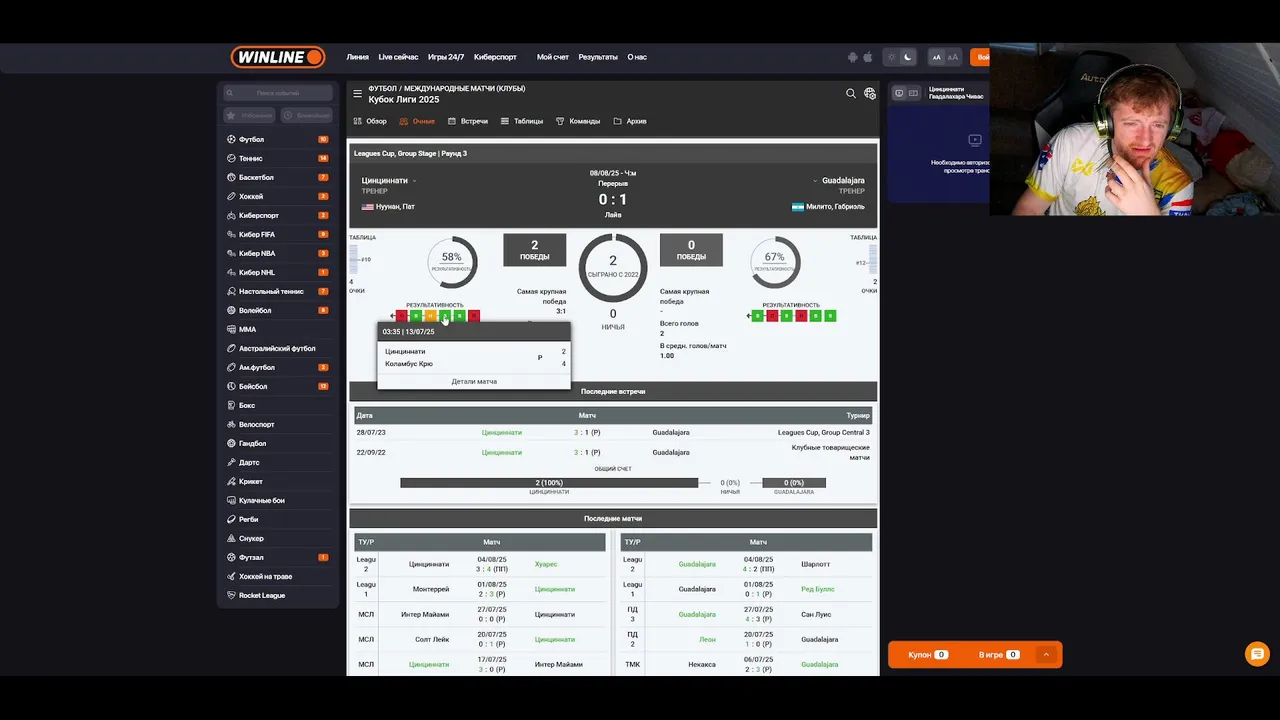Viewport: 1280px width, 720px height.
Task: Switch the match panel to scoreboard mode
Action: tap(913, 93)
